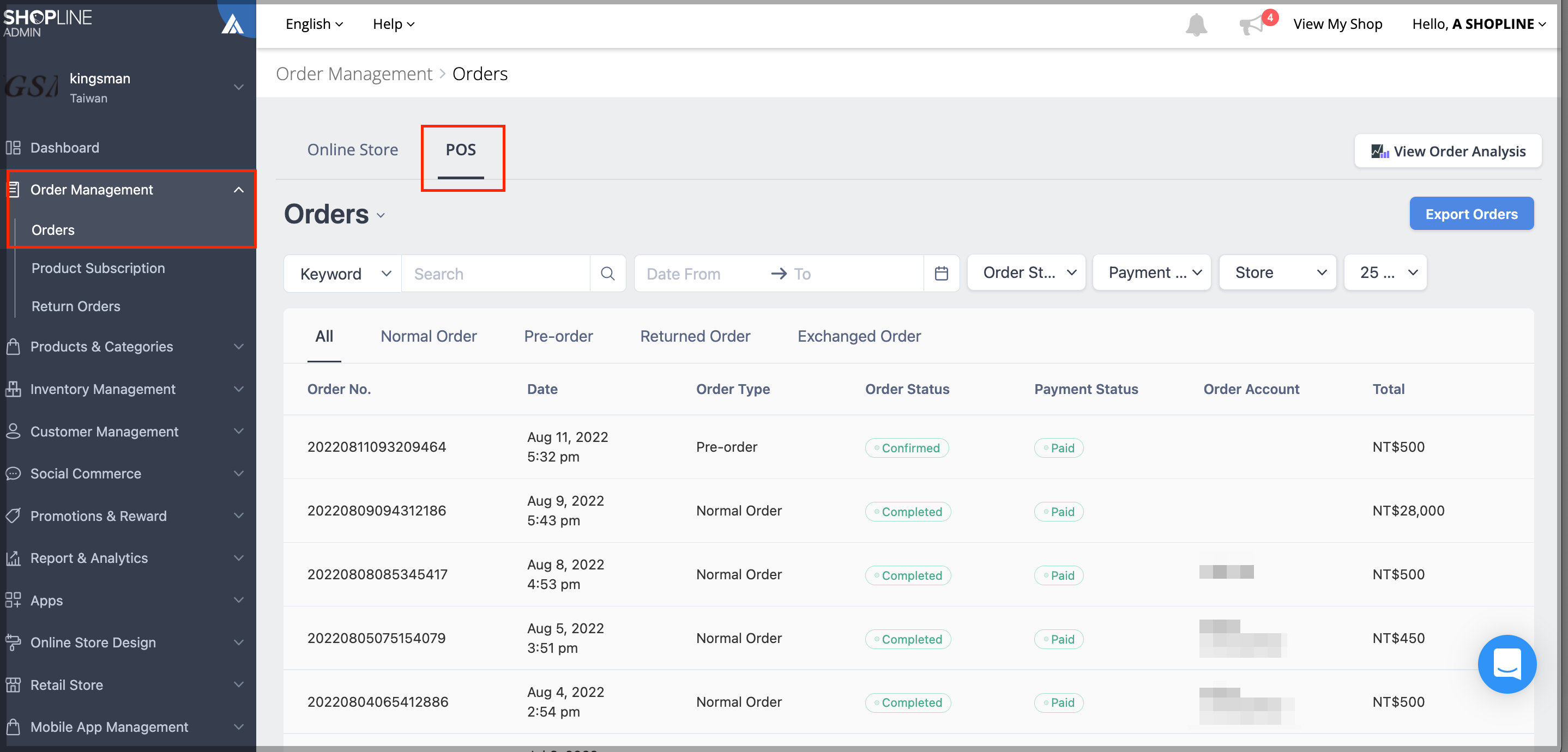The image size is (1568, 752).
Task: Open order 20220809094312186
Action: 376,511
